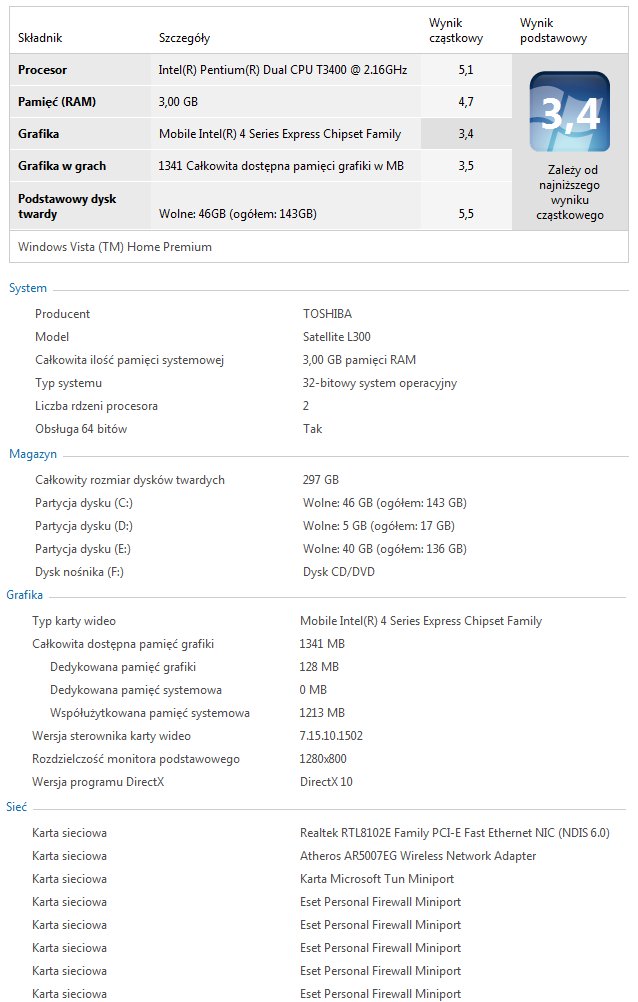Click the Grafika w grach row label
Screen dimensions: 638x1002
coord(62,166)
